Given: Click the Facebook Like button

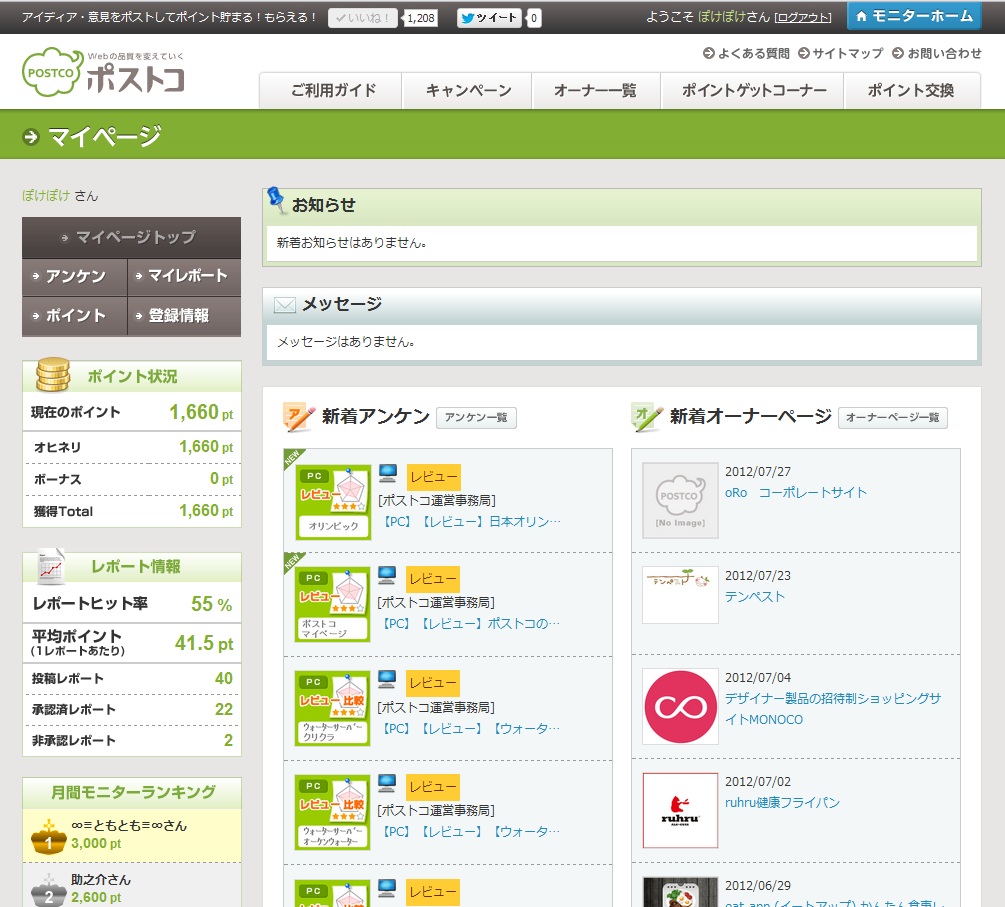Looking at the screenshot, I should coord(363,18).
